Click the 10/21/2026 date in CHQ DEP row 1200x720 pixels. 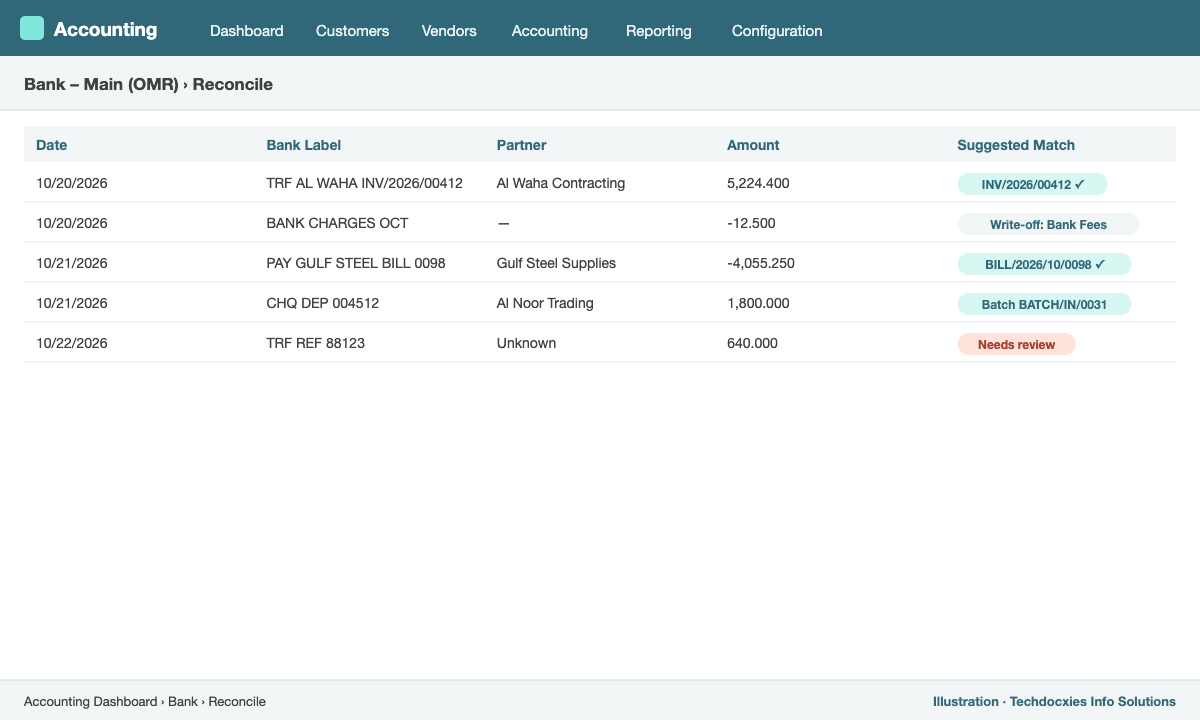tap(72, 303)
